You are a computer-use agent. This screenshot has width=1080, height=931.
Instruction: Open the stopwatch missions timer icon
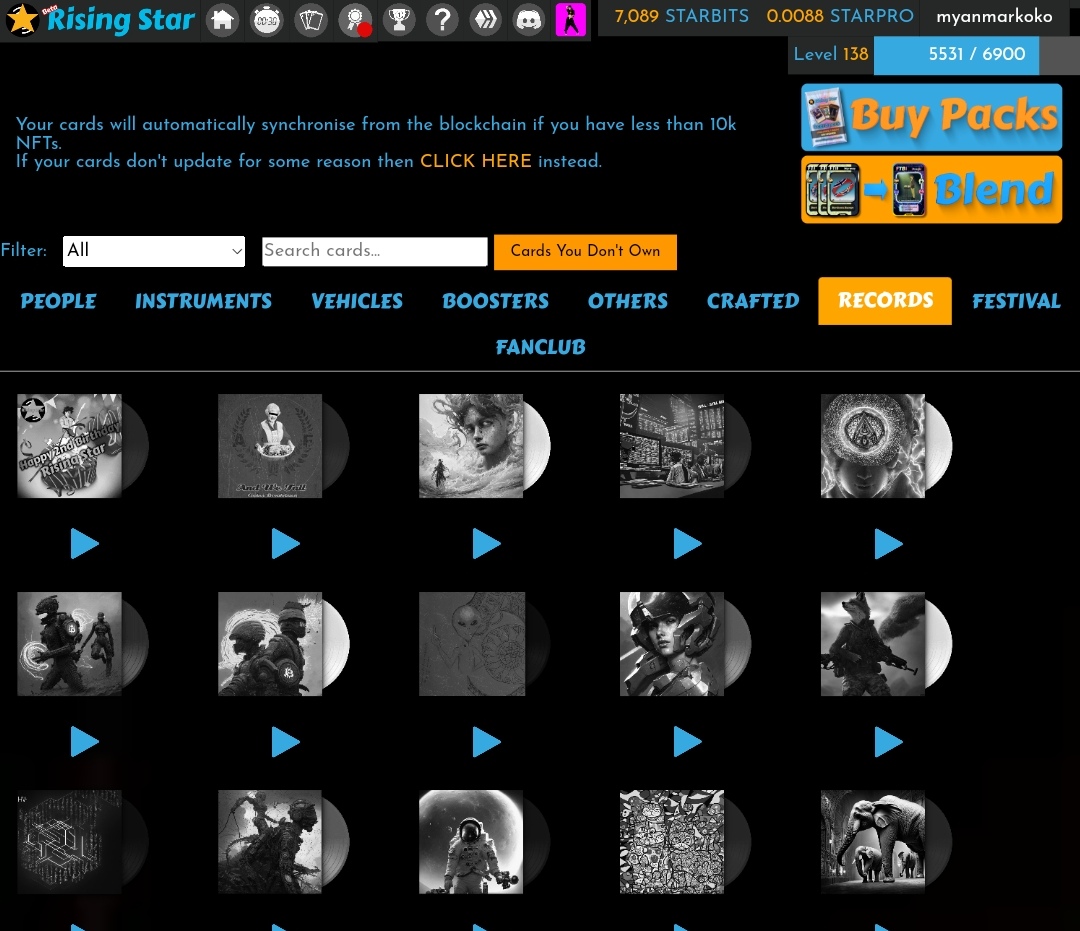[x=267, y=20]
